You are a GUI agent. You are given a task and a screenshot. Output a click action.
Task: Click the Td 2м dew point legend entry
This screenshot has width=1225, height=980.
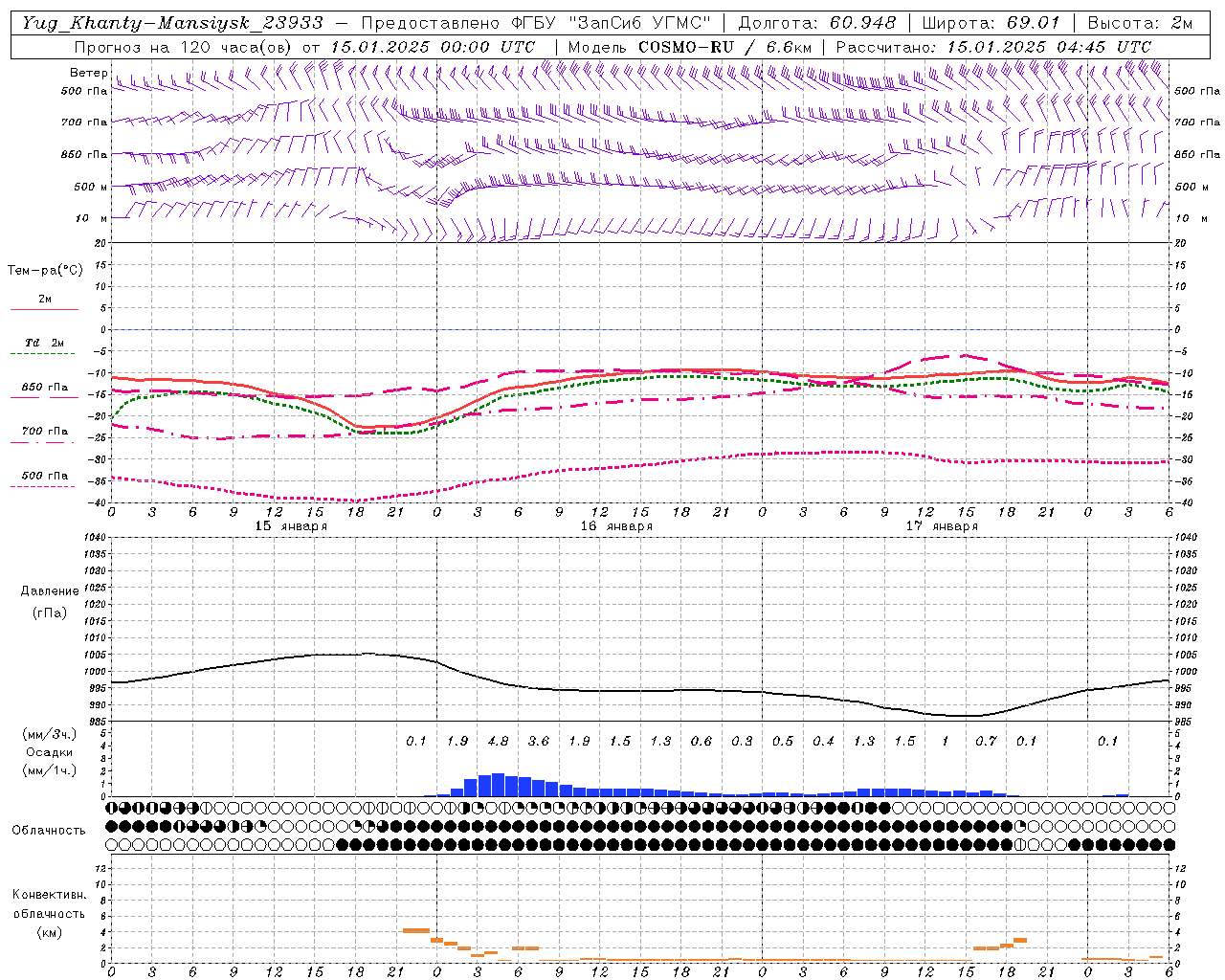(45, 343)
